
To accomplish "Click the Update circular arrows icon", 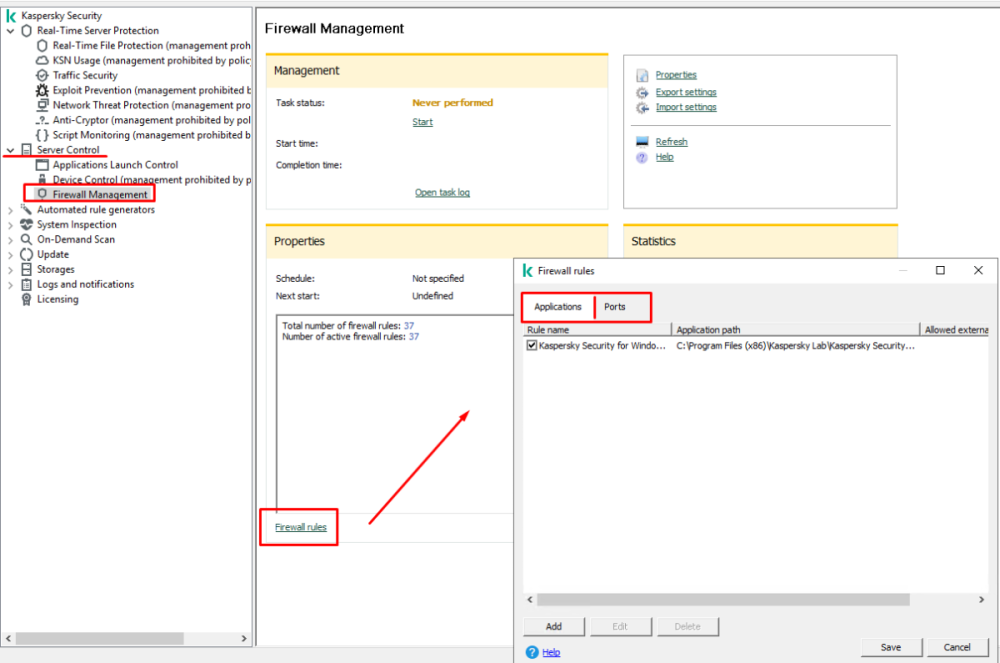I will coord(26,254).
